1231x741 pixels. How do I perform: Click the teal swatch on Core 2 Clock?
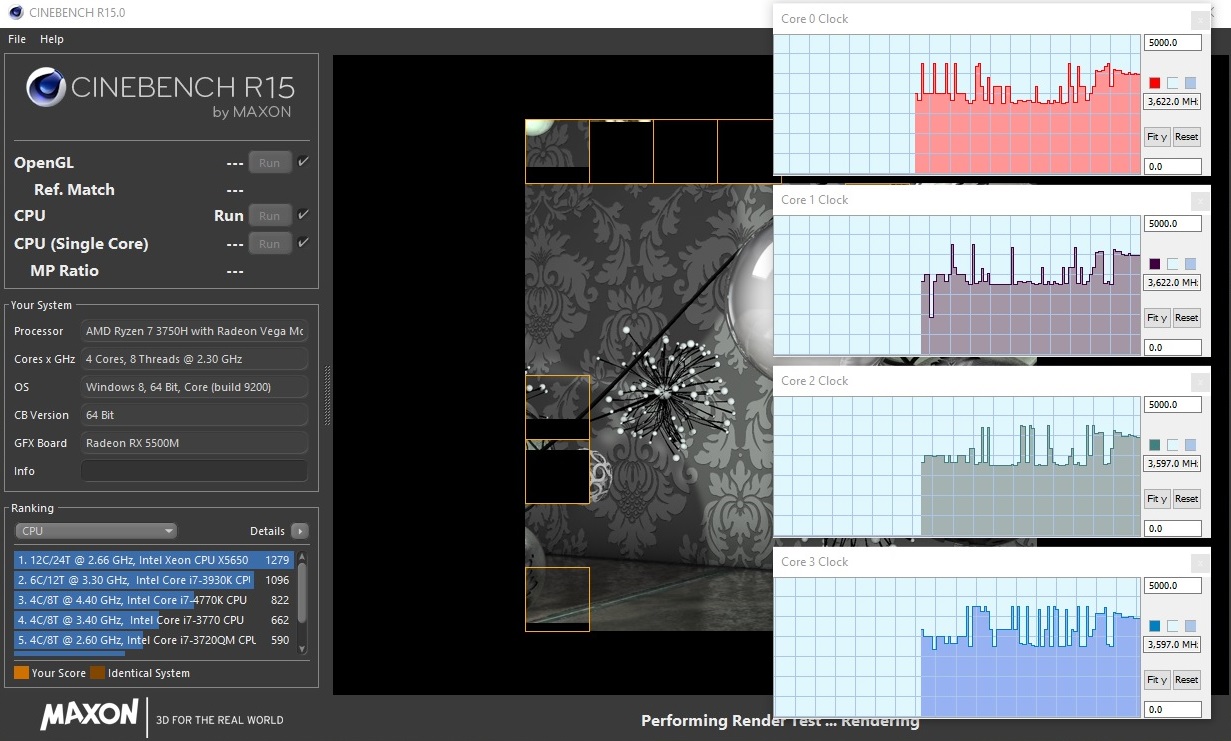point(1155,445)
